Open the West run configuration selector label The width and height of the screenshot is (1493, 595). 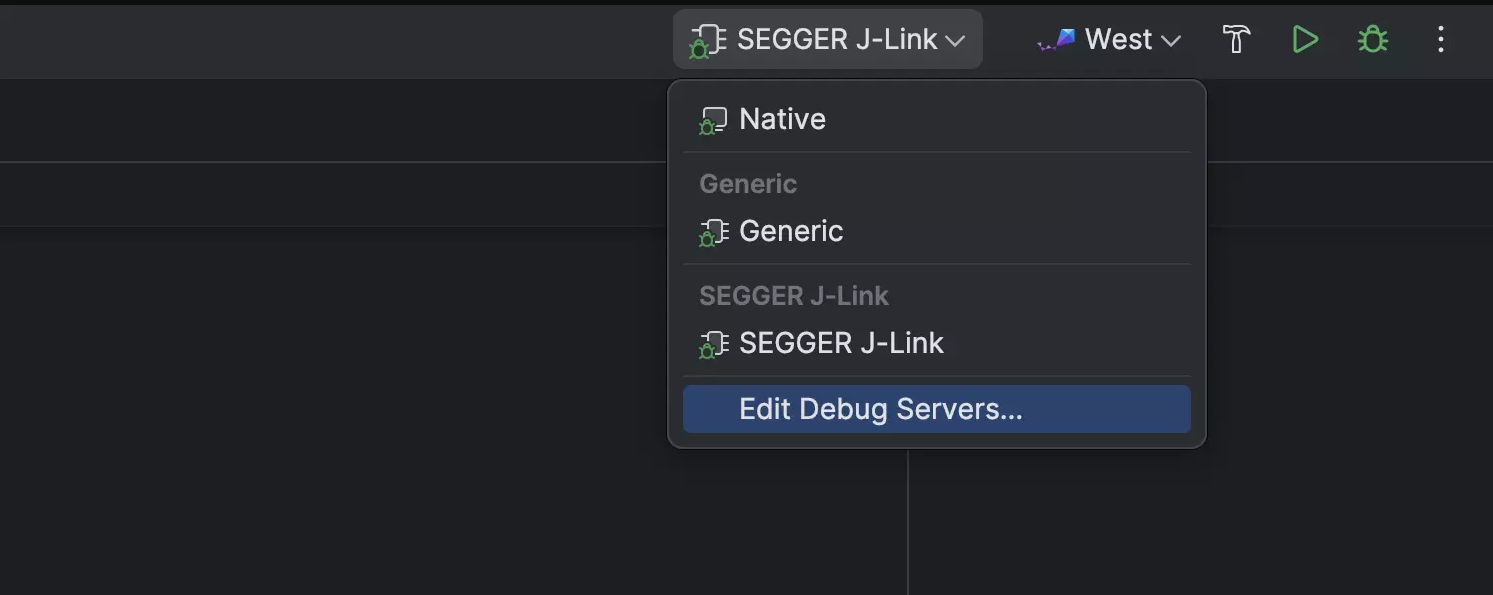1118,40
